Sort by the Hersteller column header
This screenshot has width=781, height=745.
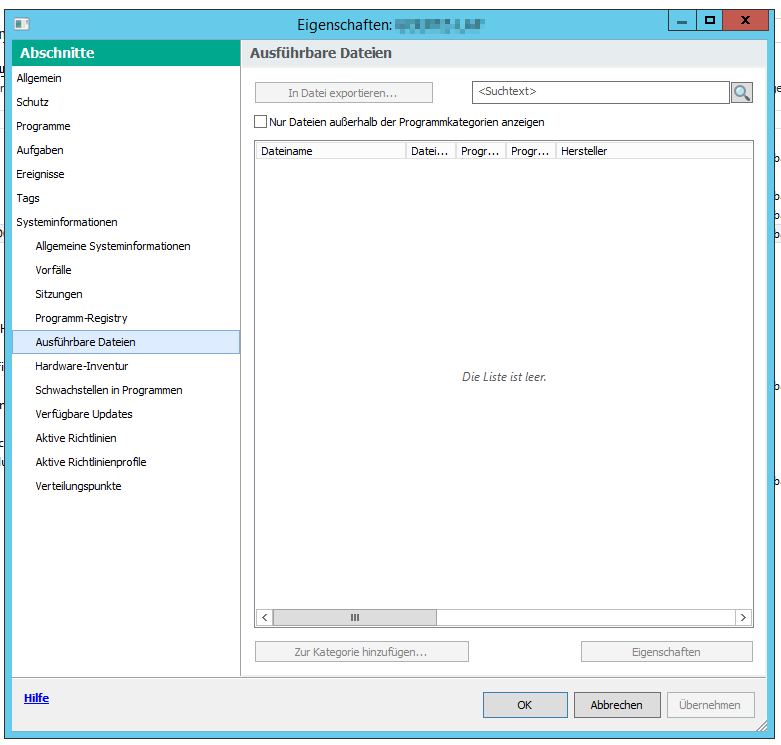[x=653, y=151]
